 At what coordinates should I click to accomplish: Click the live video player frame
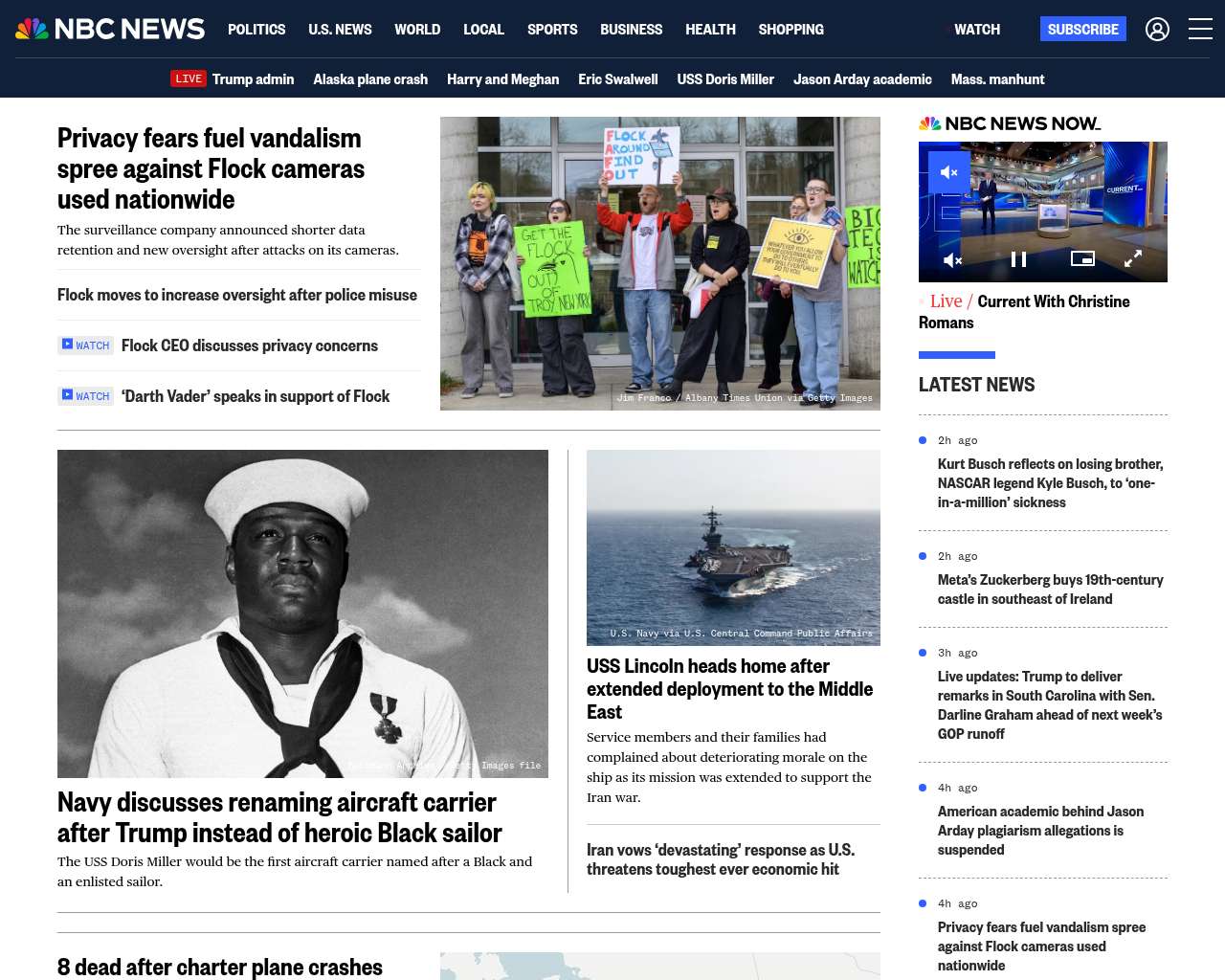pos(1043,212)
